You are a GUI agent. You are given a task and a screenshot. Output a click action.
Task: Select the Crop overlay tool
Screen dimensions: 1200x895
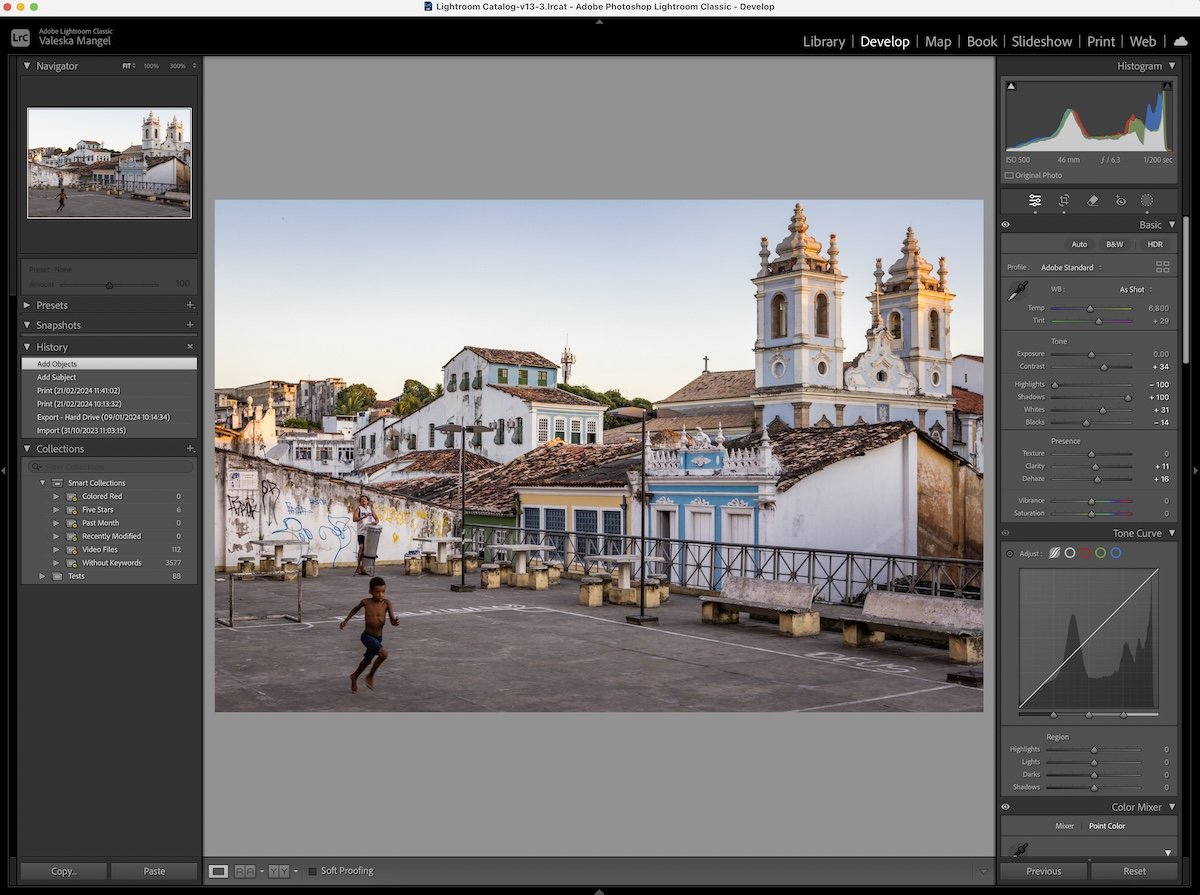click(x=1063, y=200)
